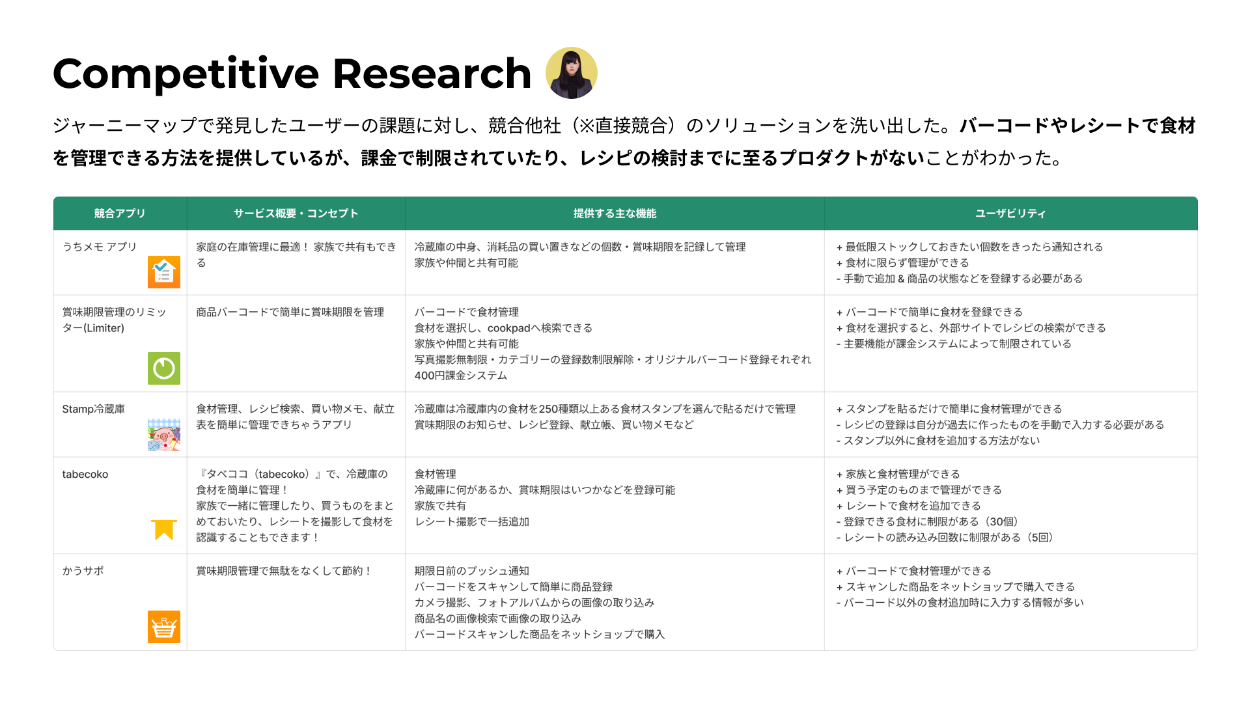Click - レシートの読み込み回数に制限がある（5回） line

(x=945, y=538)
